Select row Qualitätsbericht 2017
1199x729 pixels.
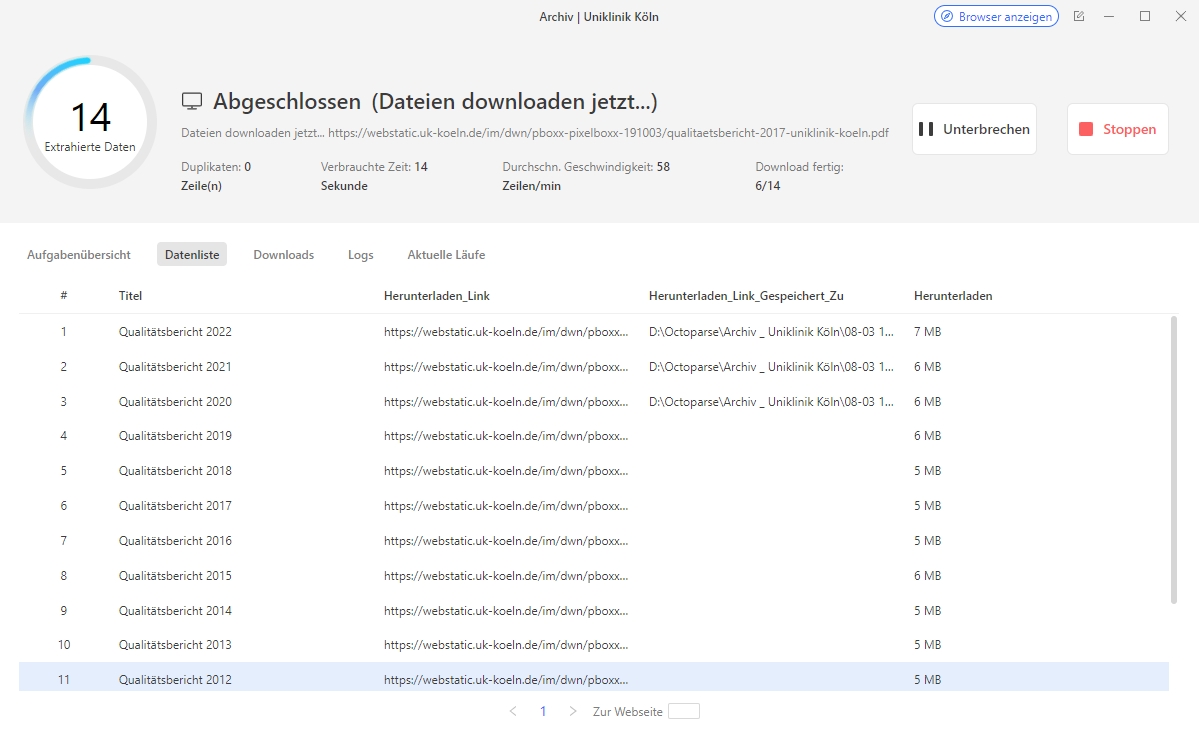[x=593, y=506]
